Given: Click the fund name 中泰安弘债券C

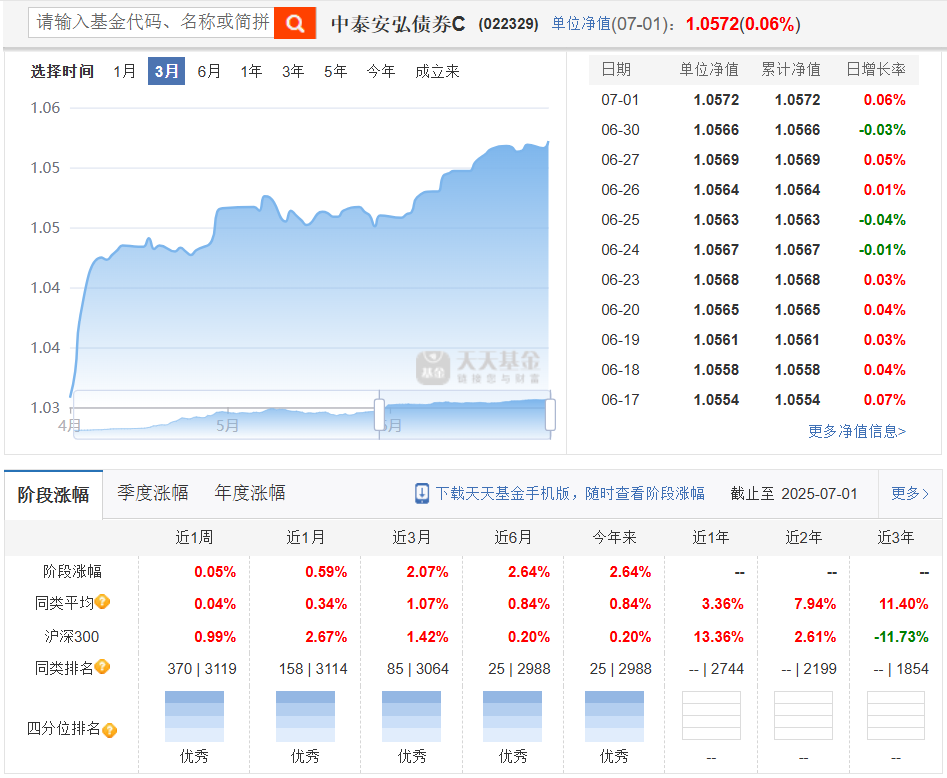Looking at the screenshot, I should pos(398,24).
